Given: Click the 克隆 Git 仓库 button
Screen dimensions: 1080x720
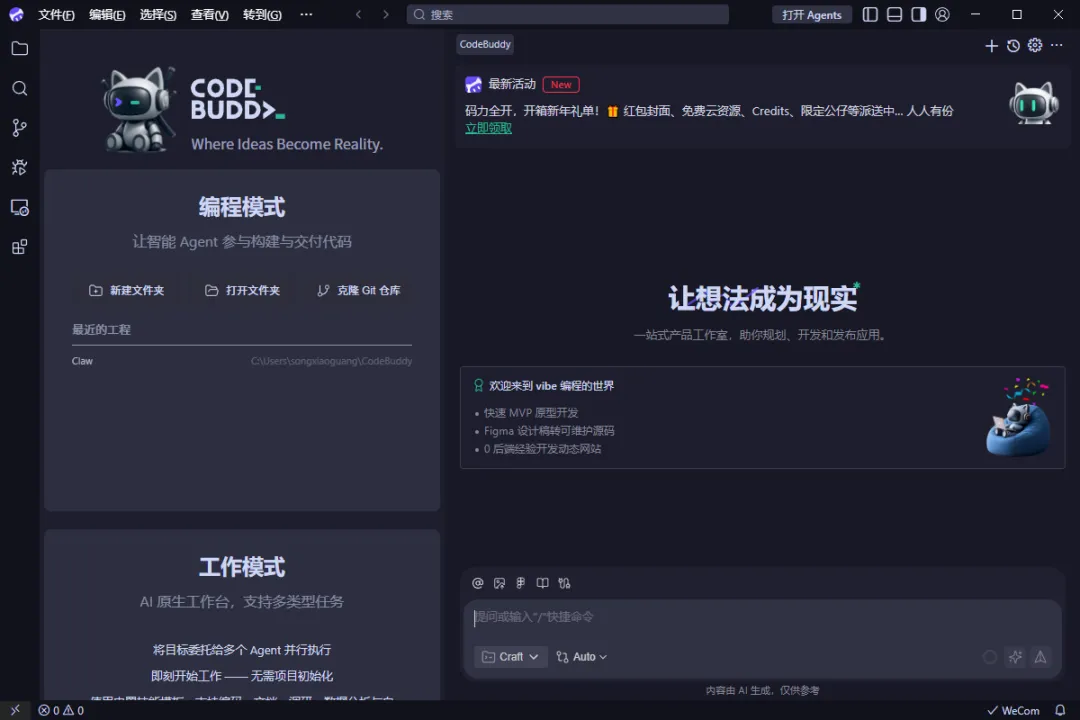Looking at the screenshot, I should tap(358, 291).
